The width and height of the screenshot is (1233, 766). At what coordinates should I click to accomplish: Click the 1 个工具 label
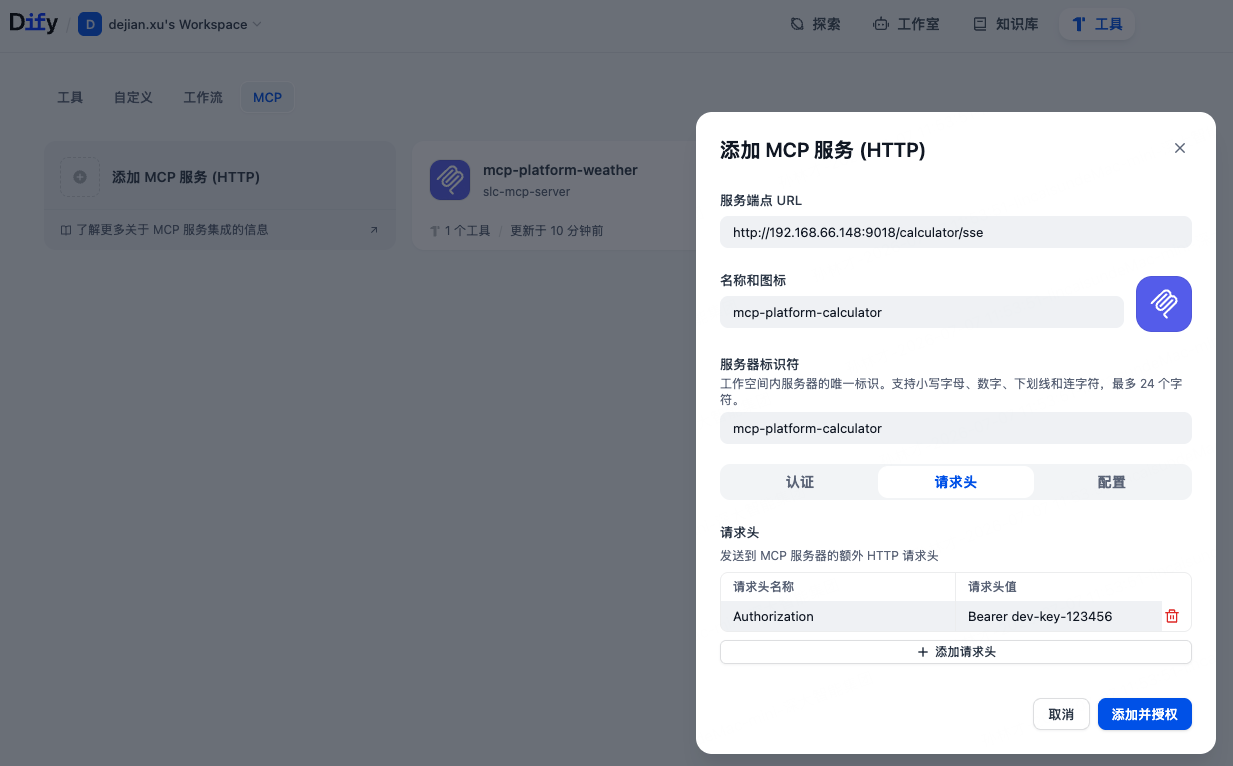coord(461,231)
